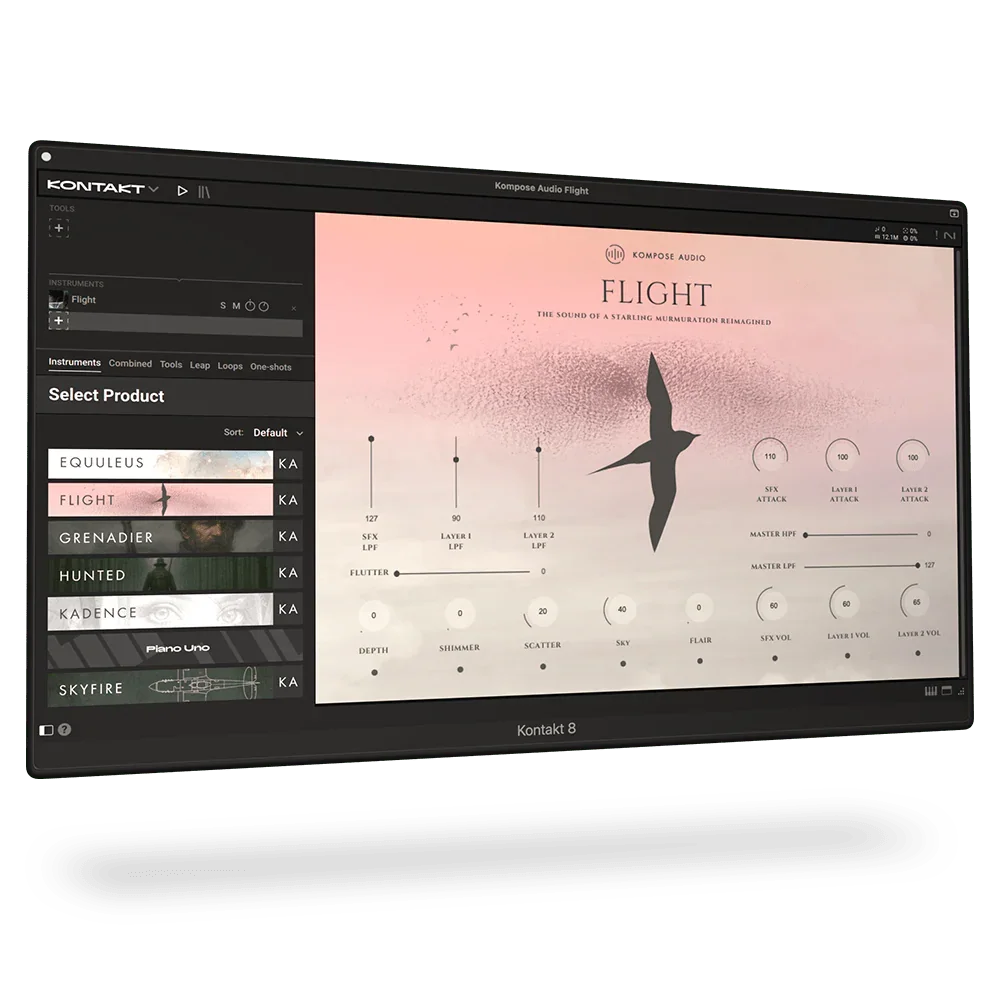Viewport: 1000px width, 1000px height.
Task: Collapse the rack using the divider arrow above Instruments
Action: click(178, 279)
